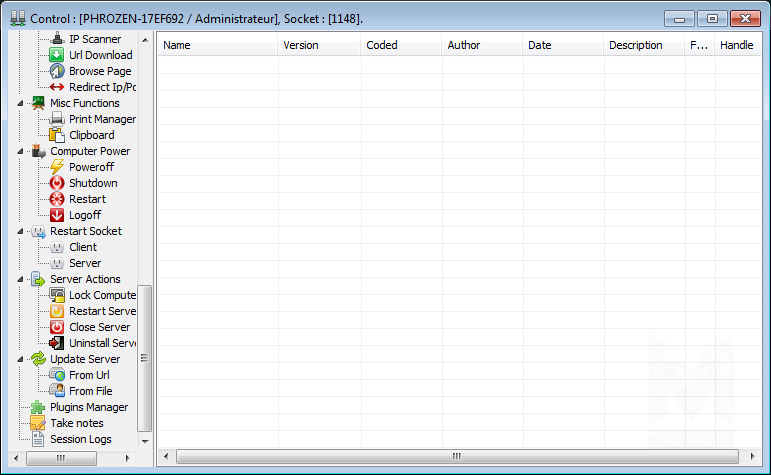Collapse the Computer Power tree node

(x=22, y=151)
